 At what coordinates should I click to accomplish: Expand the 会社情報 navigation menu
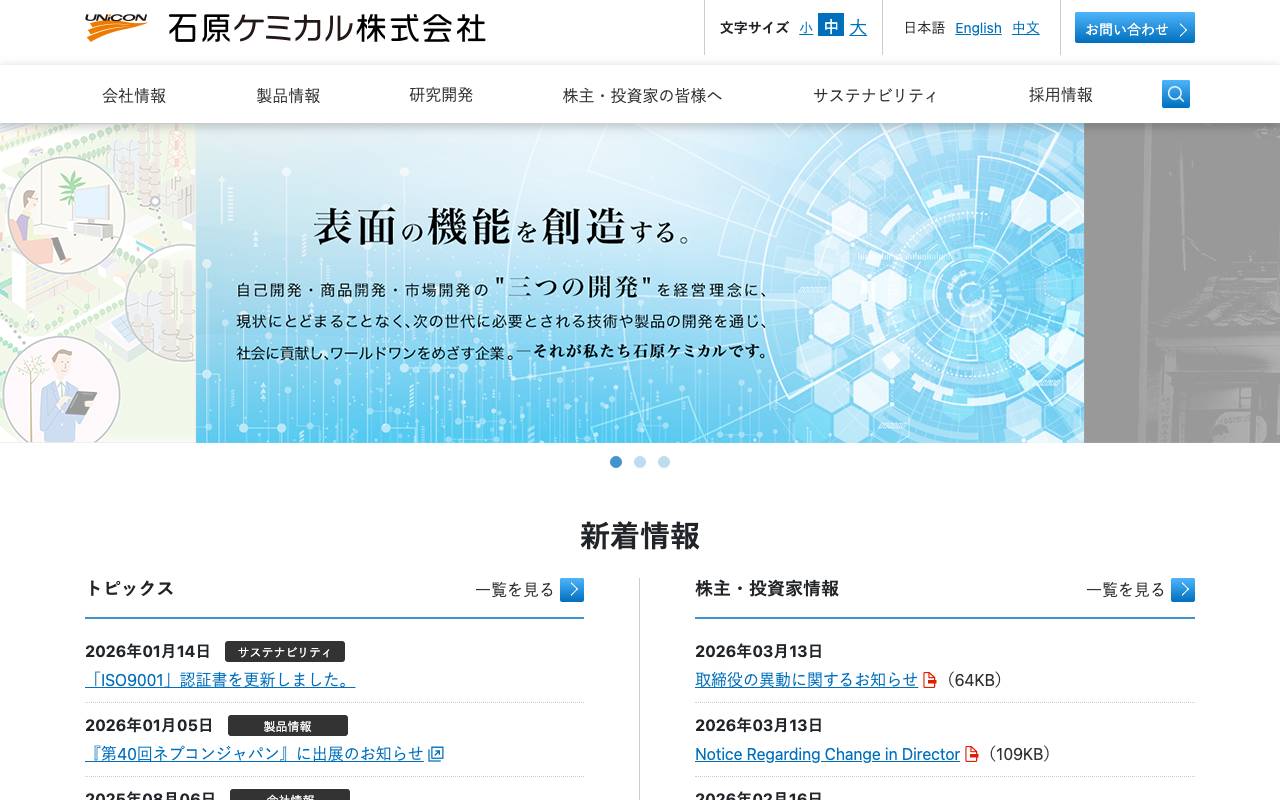coord(134,95)
